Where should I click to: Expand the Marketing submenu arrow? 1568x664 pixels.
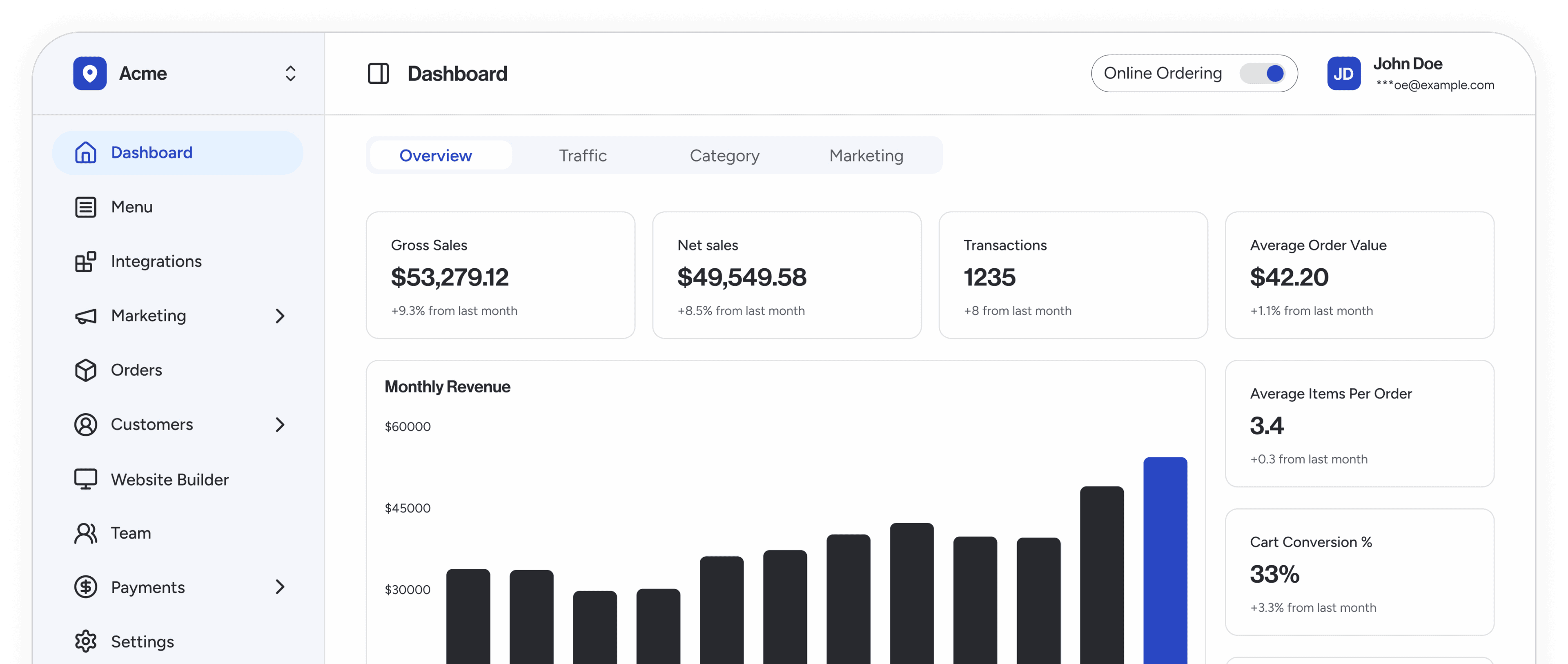(x=281, y=316)
